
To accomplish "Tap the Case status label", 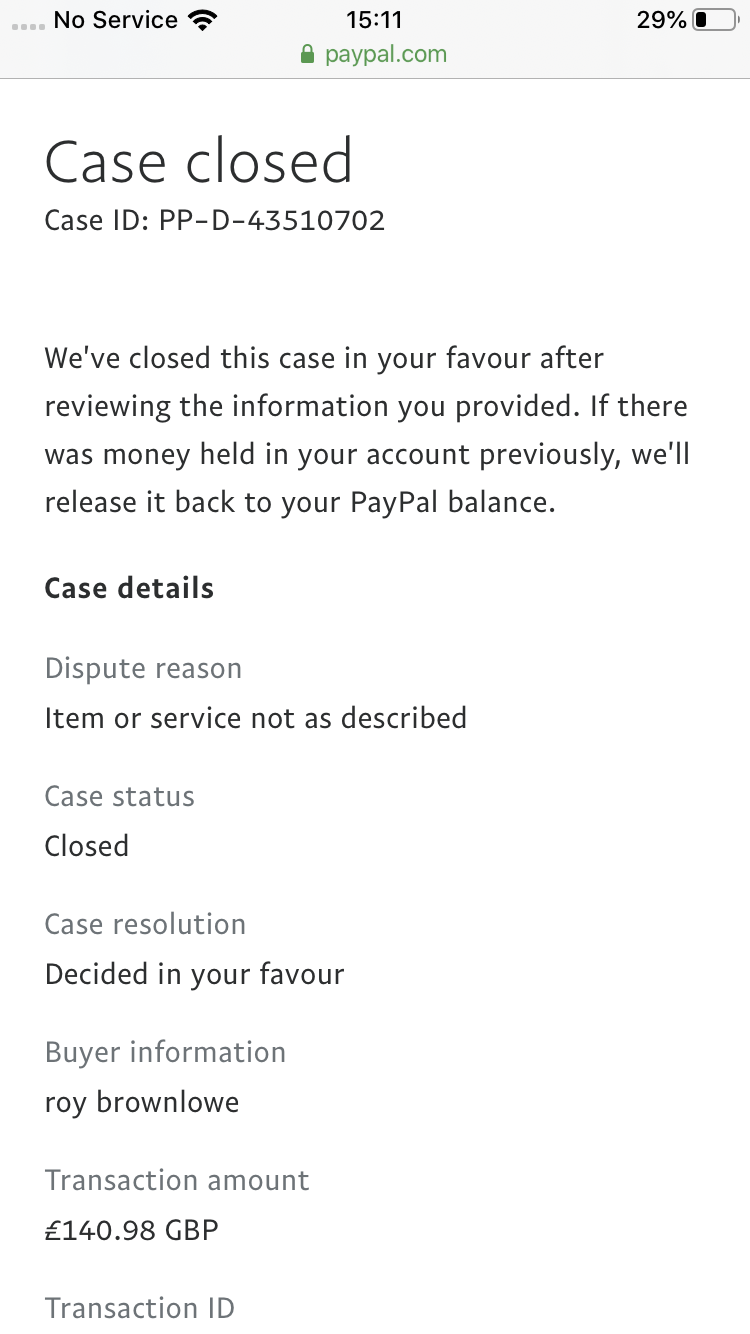I will point(120,796).
